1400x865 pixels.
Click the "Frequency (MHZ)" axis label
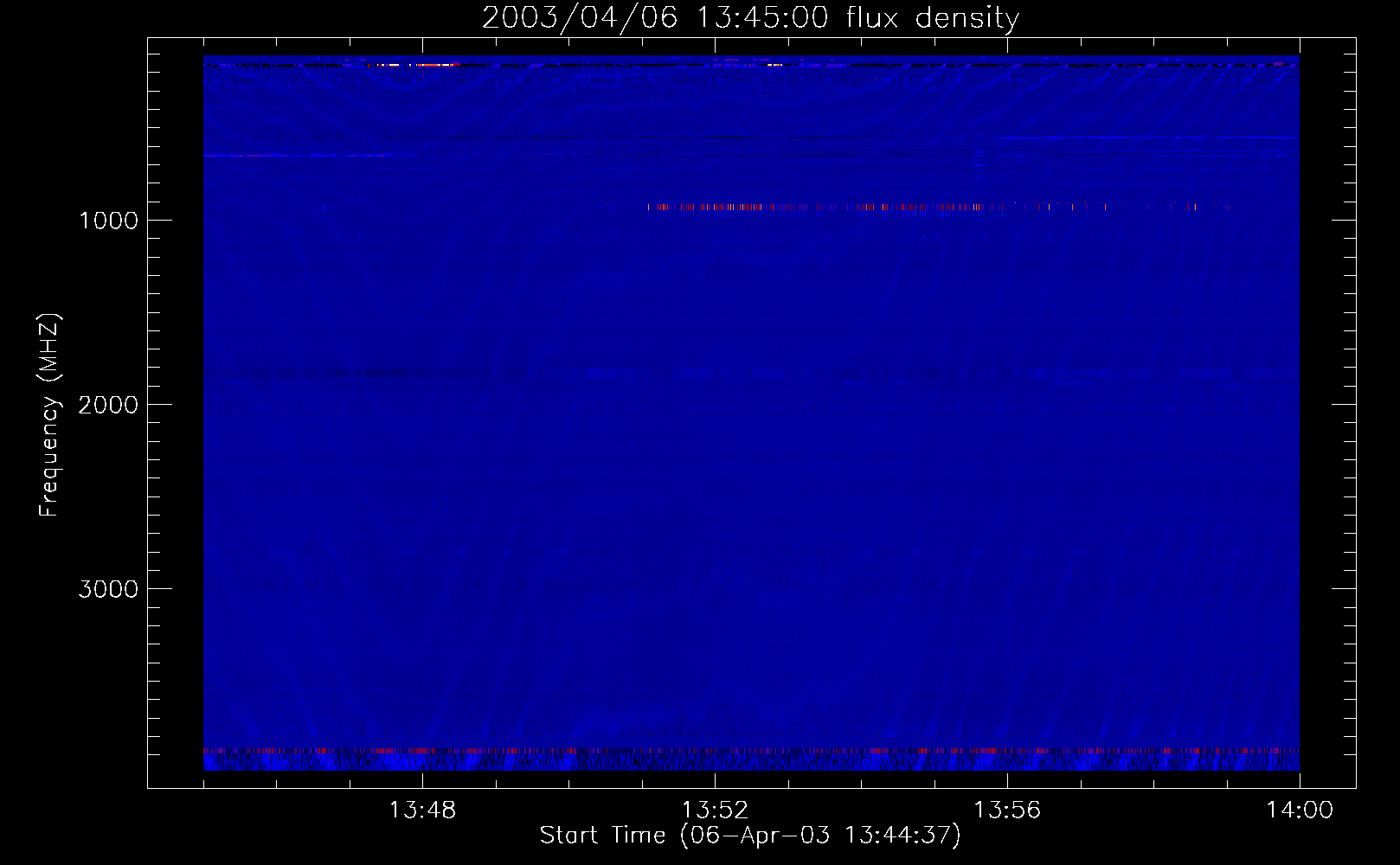pyautogui.click(x=49, y=415)
